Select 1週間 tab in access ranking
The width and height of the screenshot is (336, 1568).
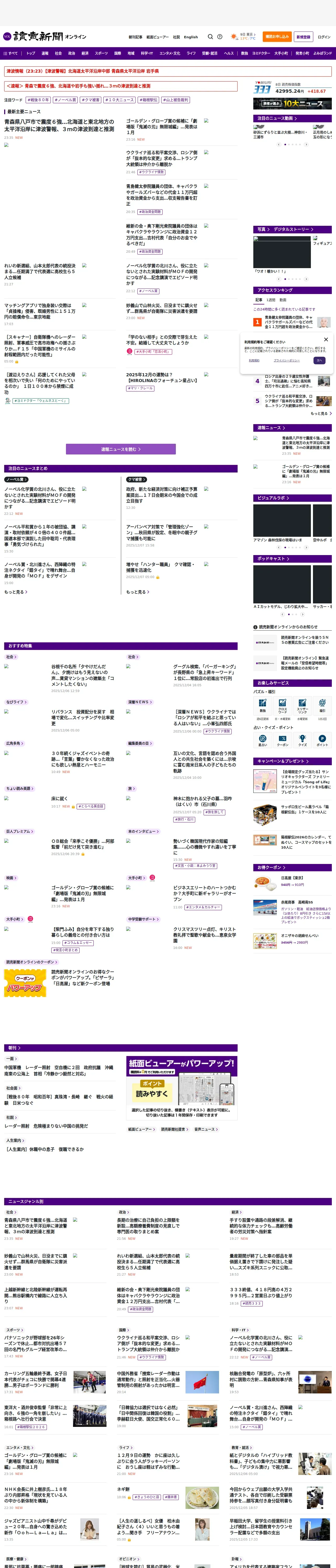[x=271, y=299]
